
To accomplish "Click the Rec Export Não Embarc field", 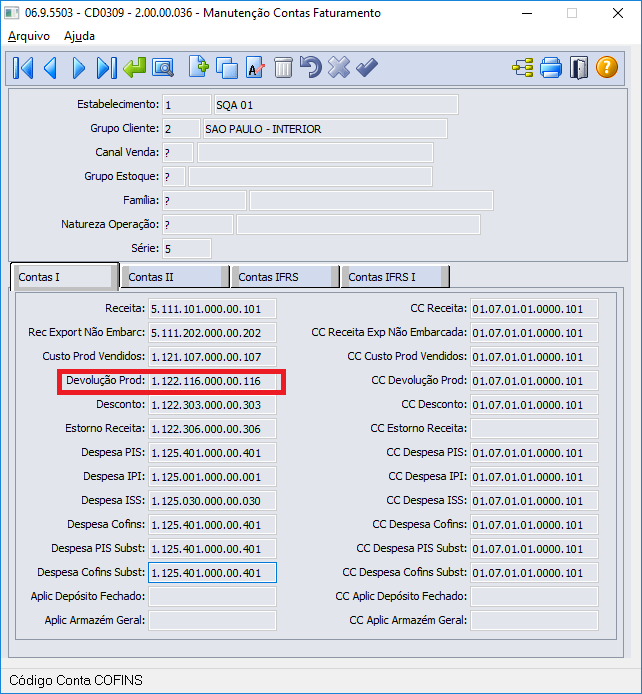I will click(212, 332).
